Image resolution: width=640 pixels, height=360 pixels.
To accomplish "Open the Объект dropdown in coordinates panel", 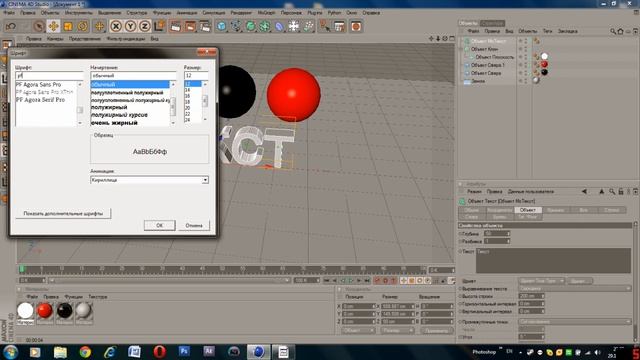I will [x=358, y=330].
